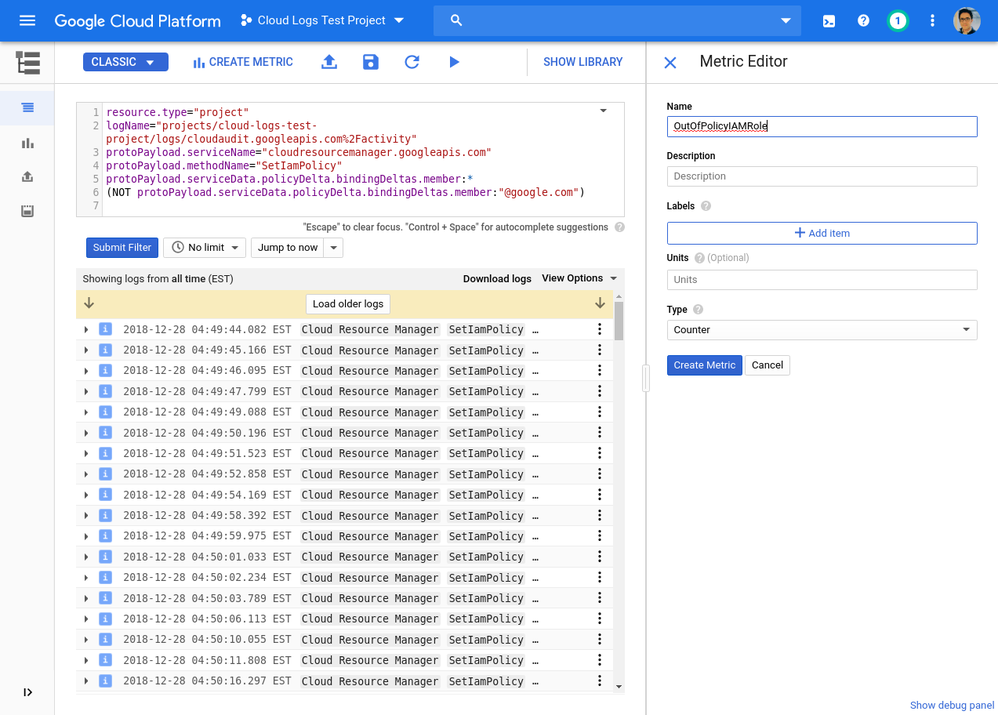Click the panel divider resize handle
This screenshot has height=715, width=998.
click(646, 378)
